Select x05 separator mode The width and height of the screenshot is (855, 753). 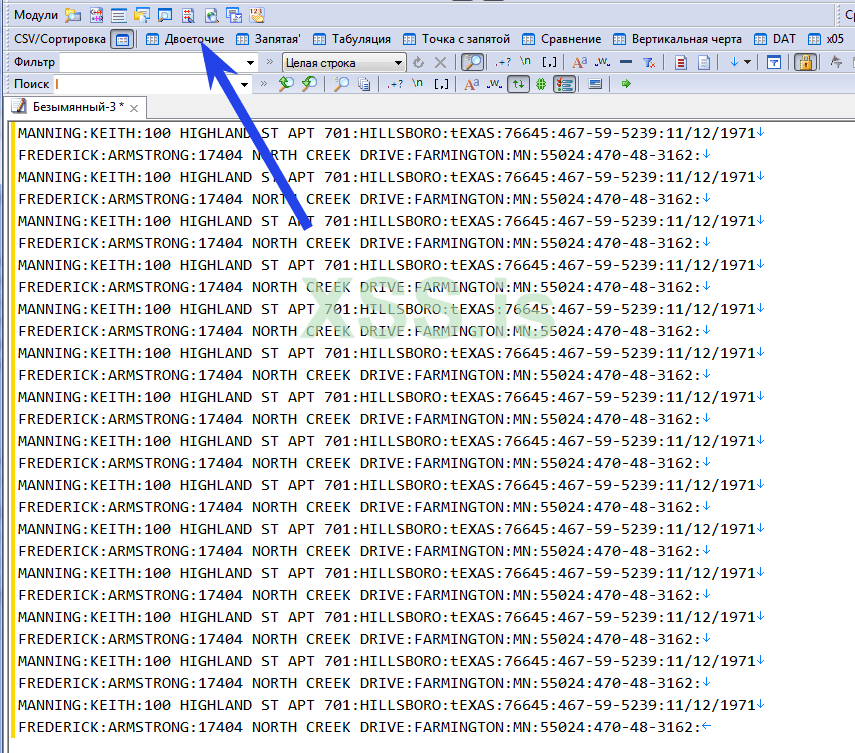click(x=826, y=39)
